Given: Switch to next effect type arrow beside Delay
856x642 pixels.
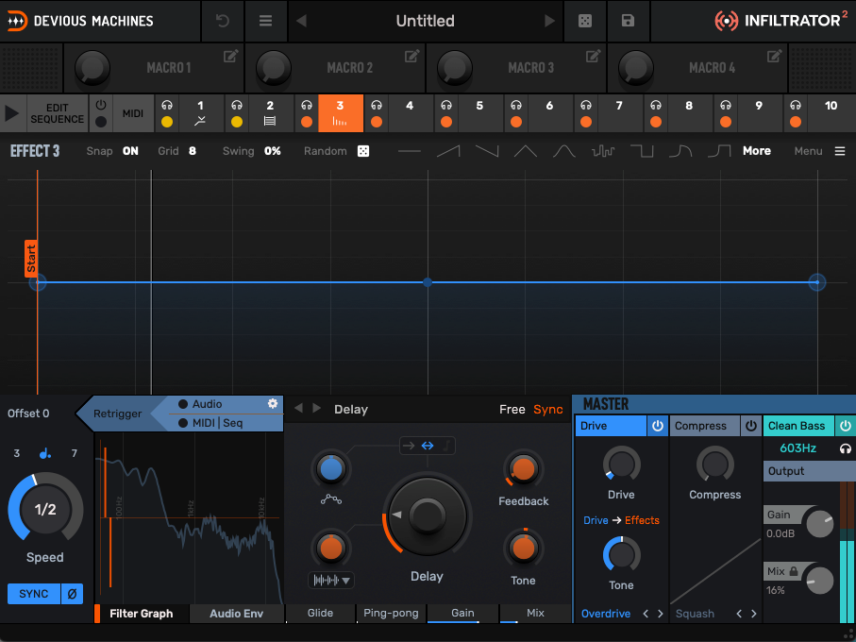Looking at the screenshot, I should point(316,408).
